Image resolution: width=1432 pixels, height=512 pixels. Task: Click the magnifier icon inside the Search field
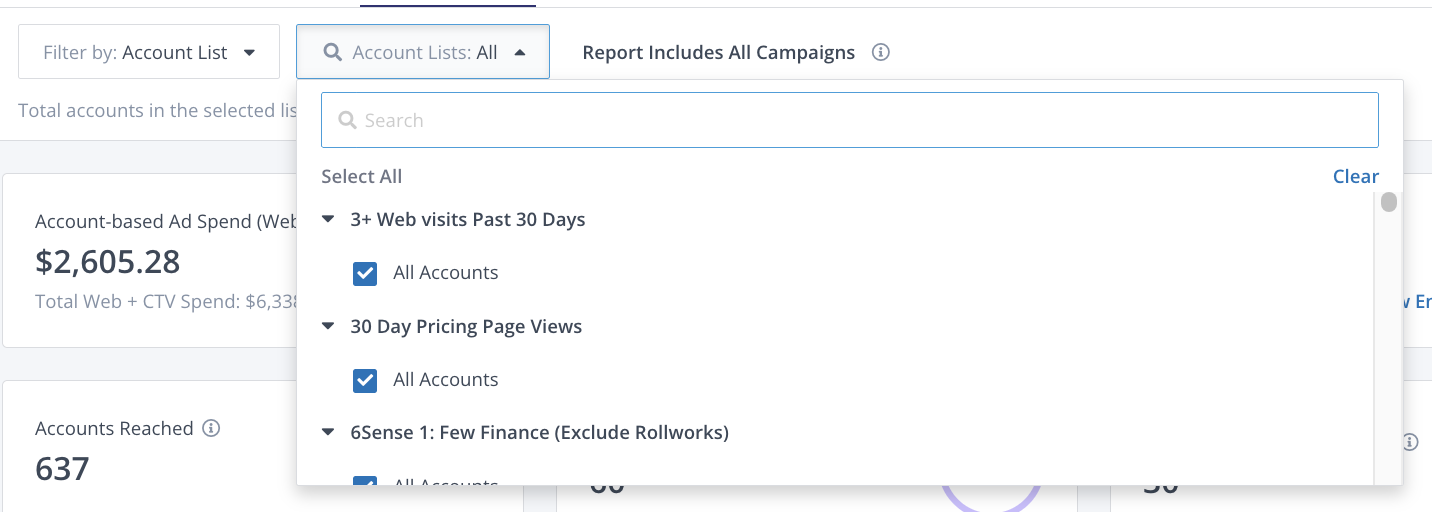348,120
